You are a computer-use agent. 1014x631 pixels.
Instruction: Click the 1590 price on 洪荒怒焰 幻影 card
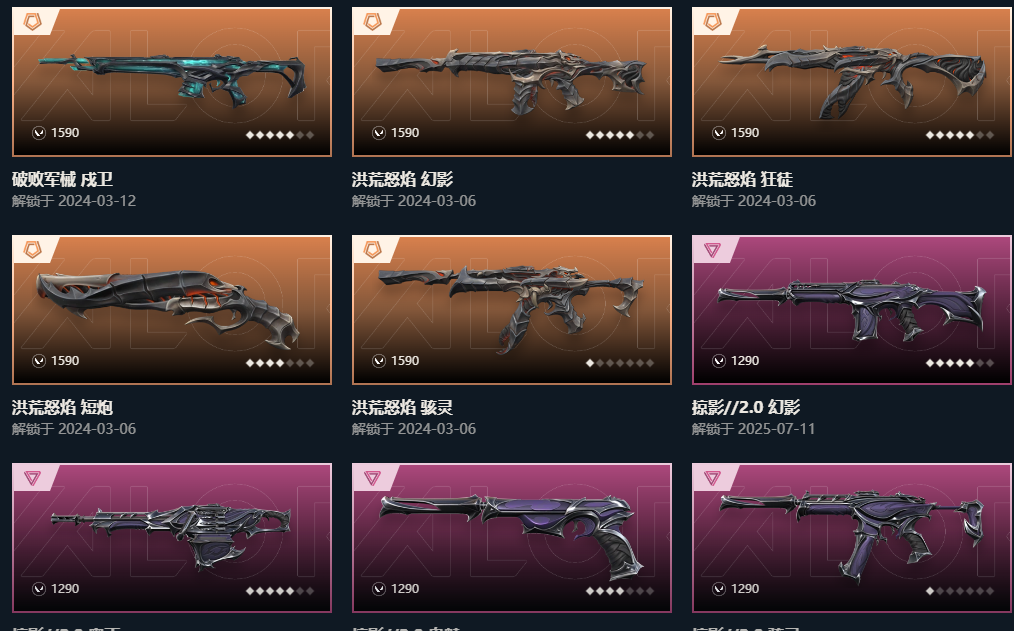point(405,133)
